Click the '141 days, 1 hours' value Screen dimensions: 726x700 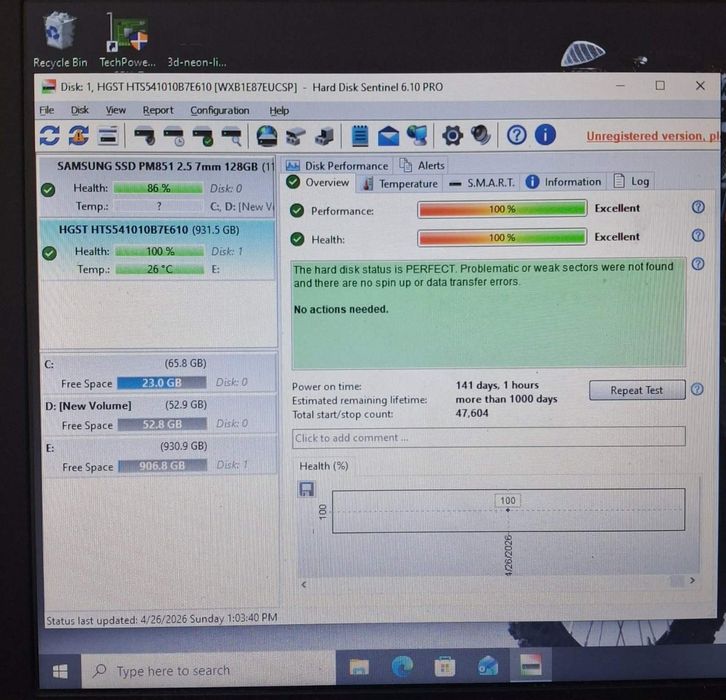[x=497, y=385]
